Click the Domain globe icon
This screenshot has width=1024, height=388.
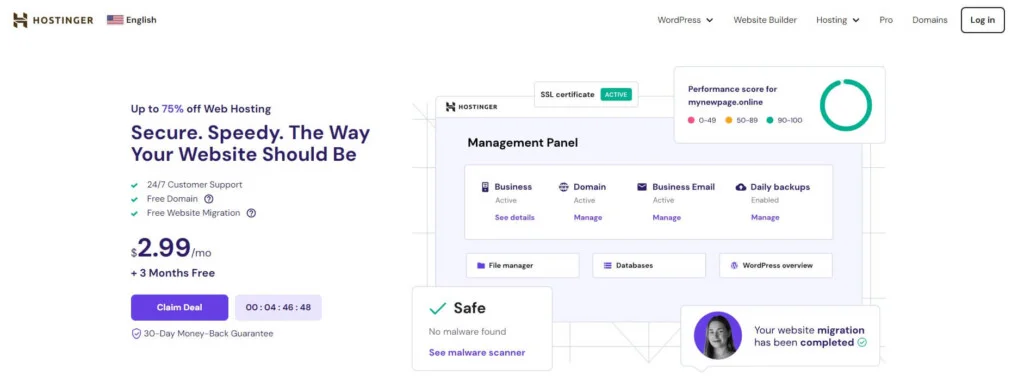(x=564, y=187)
